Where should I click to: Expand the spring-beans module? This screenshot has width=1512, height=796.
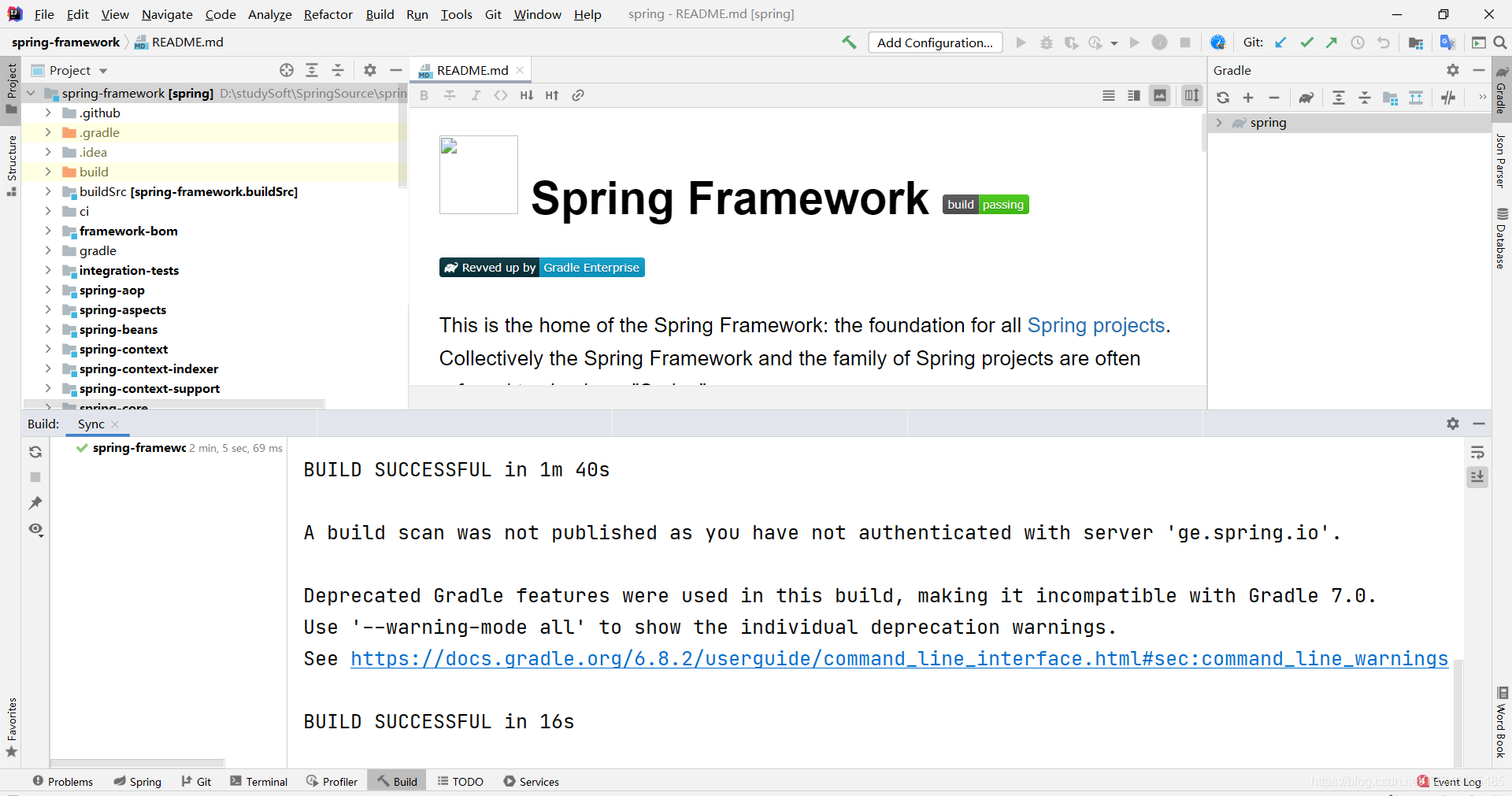[x=48, y=330]
